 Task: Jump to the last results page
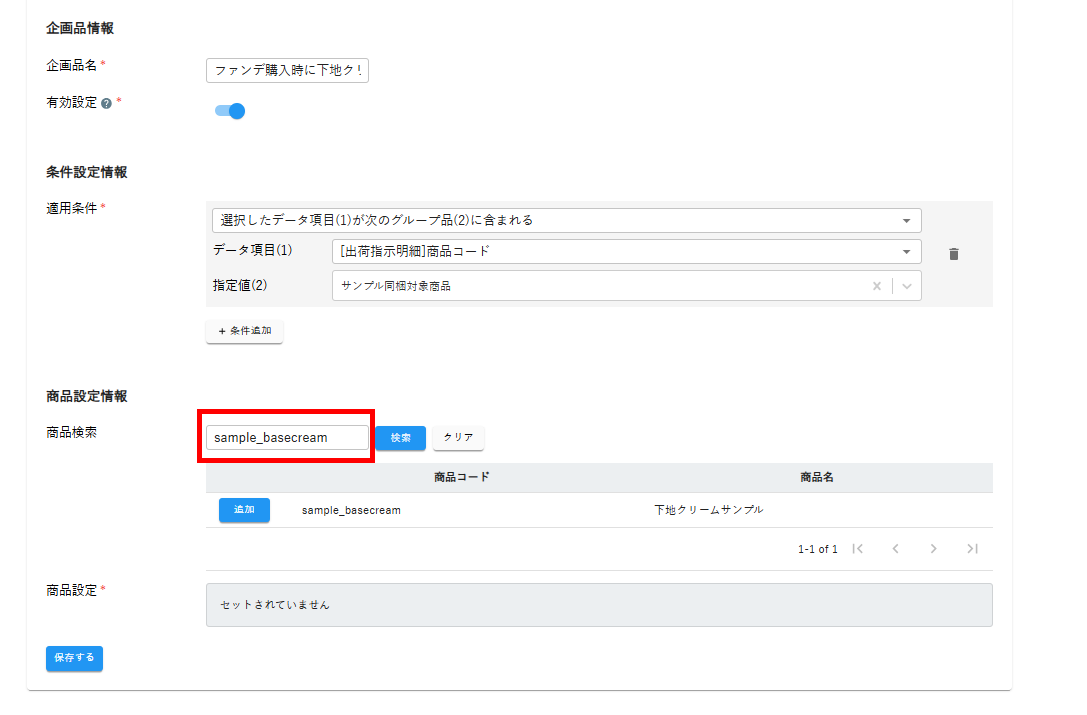[971, 549]
